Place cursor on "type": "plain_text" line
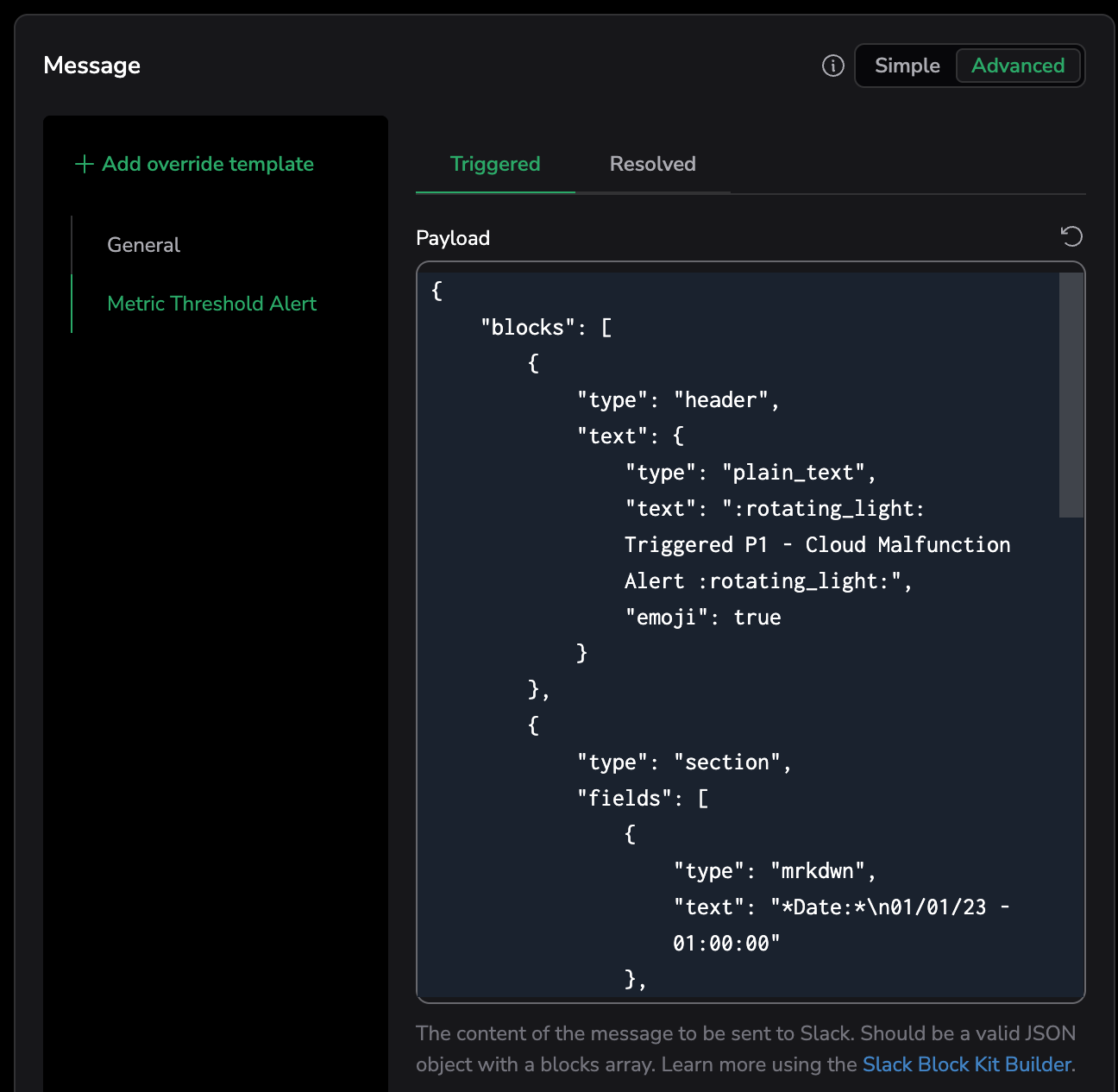The height and width of the screenshot is (1092, 1118). 750,473
